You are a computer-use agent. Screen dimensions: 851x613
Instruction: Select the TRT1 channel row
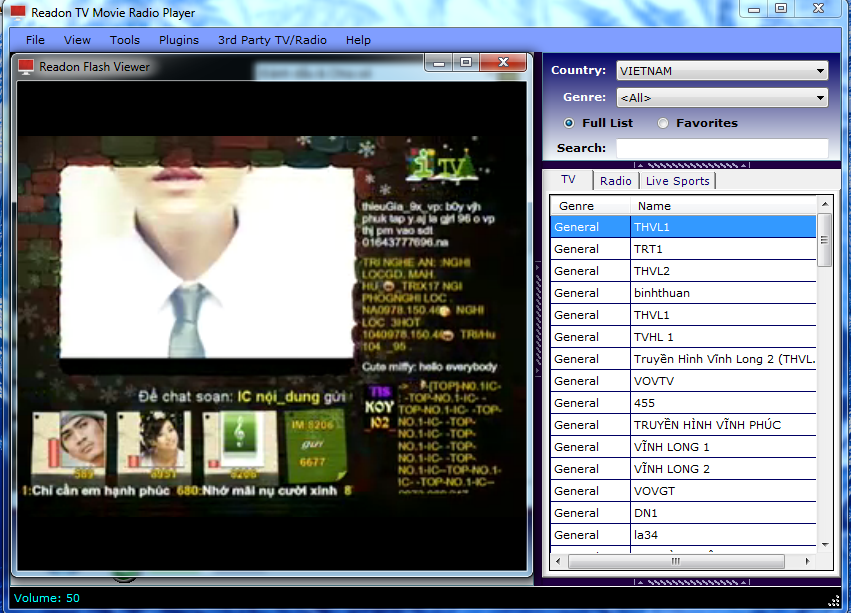coord(683,249)
